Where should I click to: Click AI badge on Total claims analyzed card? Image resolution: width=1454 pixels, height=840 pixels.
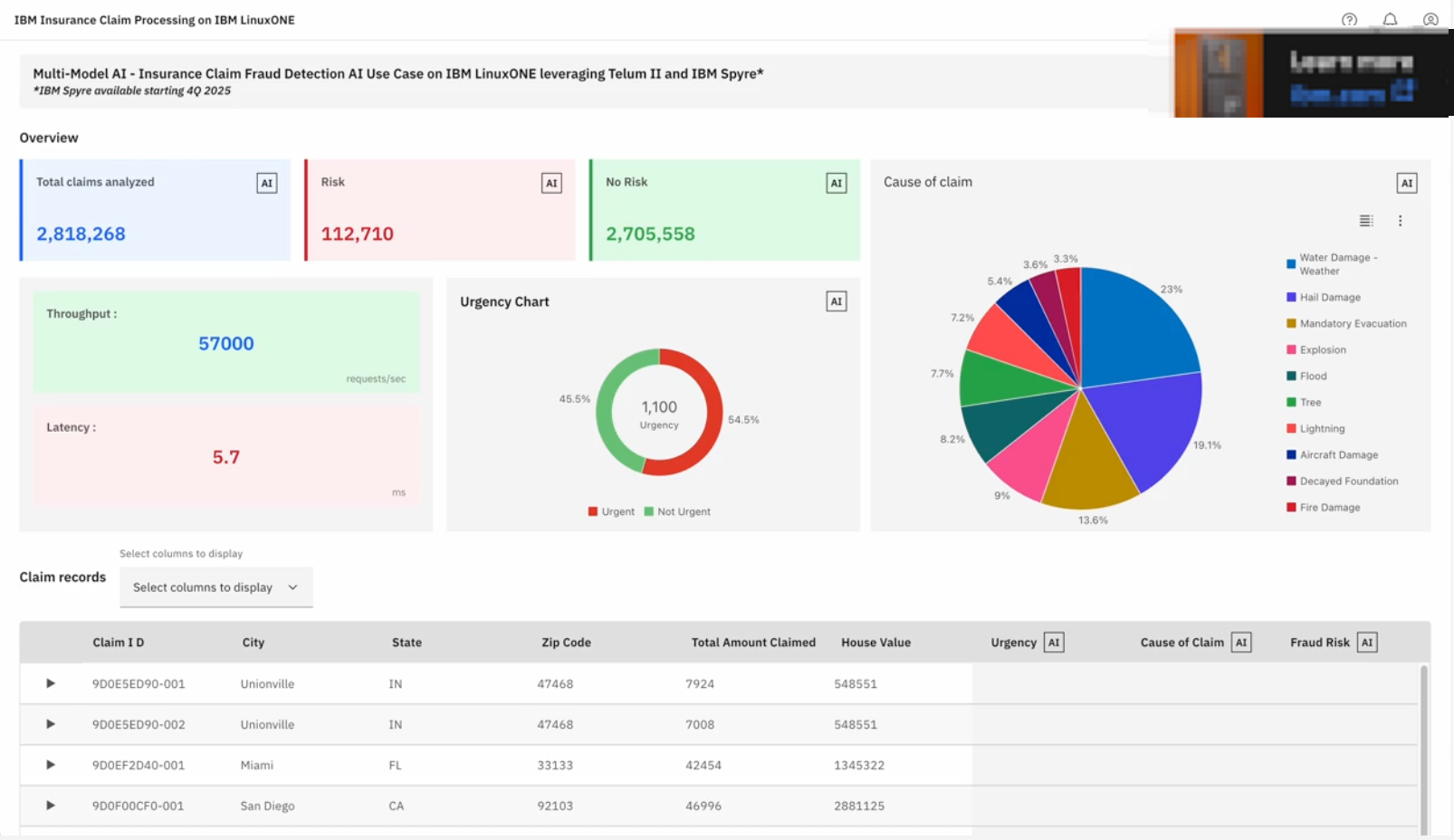click(266, 183)
